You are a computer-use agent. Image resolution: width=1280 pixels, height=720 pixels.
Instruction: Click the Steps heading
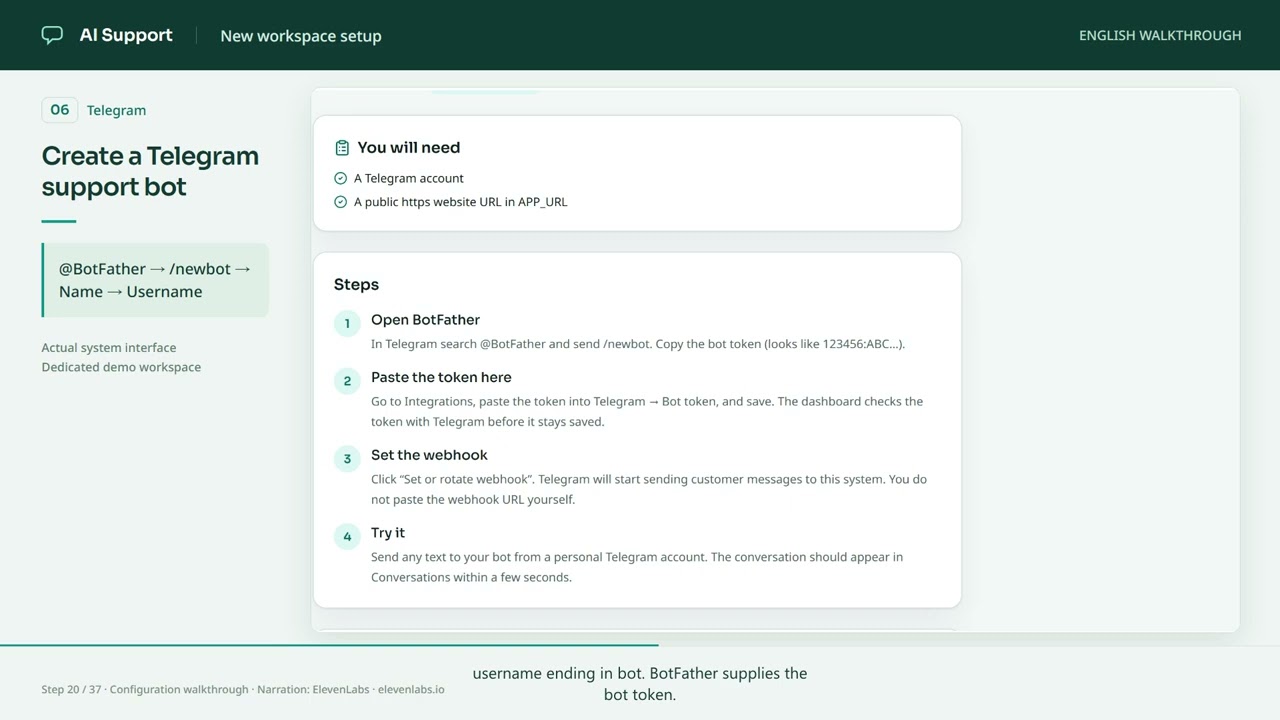[x=356, y=285]
